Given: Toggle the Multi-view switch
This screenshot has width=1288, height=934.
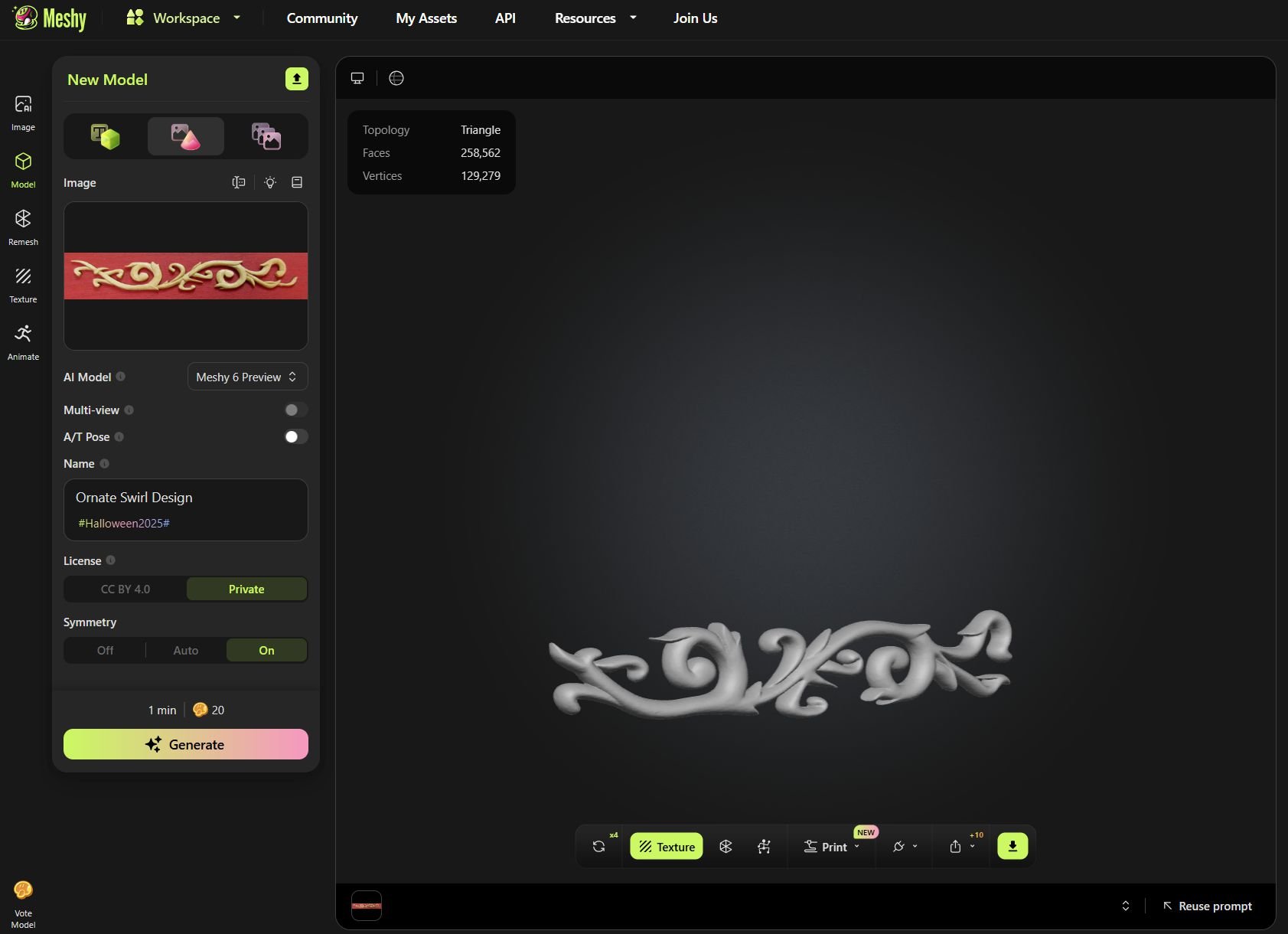Looking at the screenshot, I should coord(295,410).
